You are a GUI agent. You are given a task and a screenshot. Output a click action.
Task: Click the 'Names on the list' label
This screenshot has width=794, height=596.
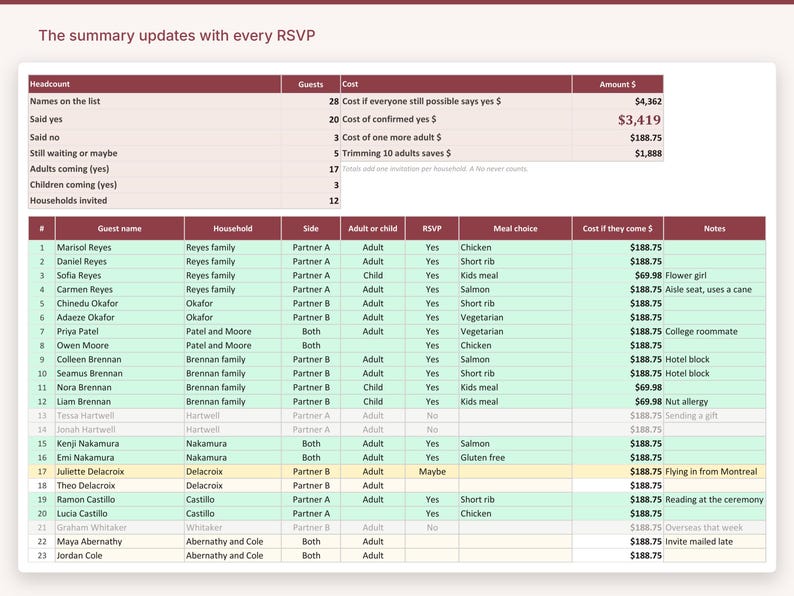(x=65, y=101)
